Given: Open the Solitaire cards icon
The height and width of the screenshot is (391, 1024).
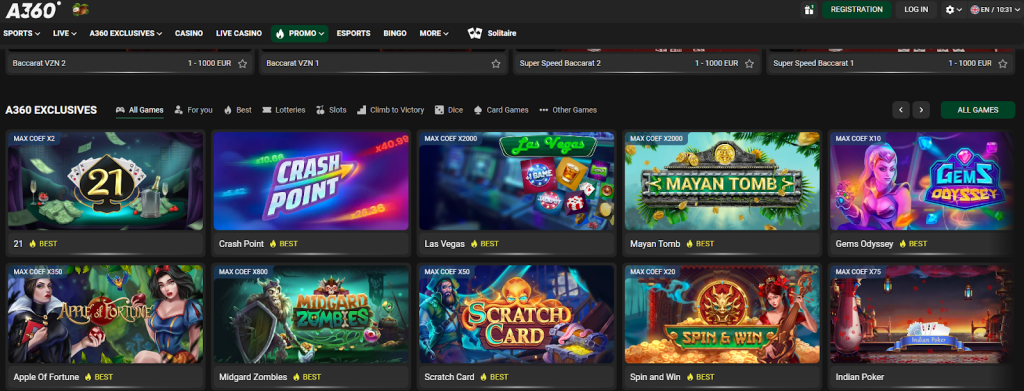Looking at the screenshot, I should click(x=475, y=33).
